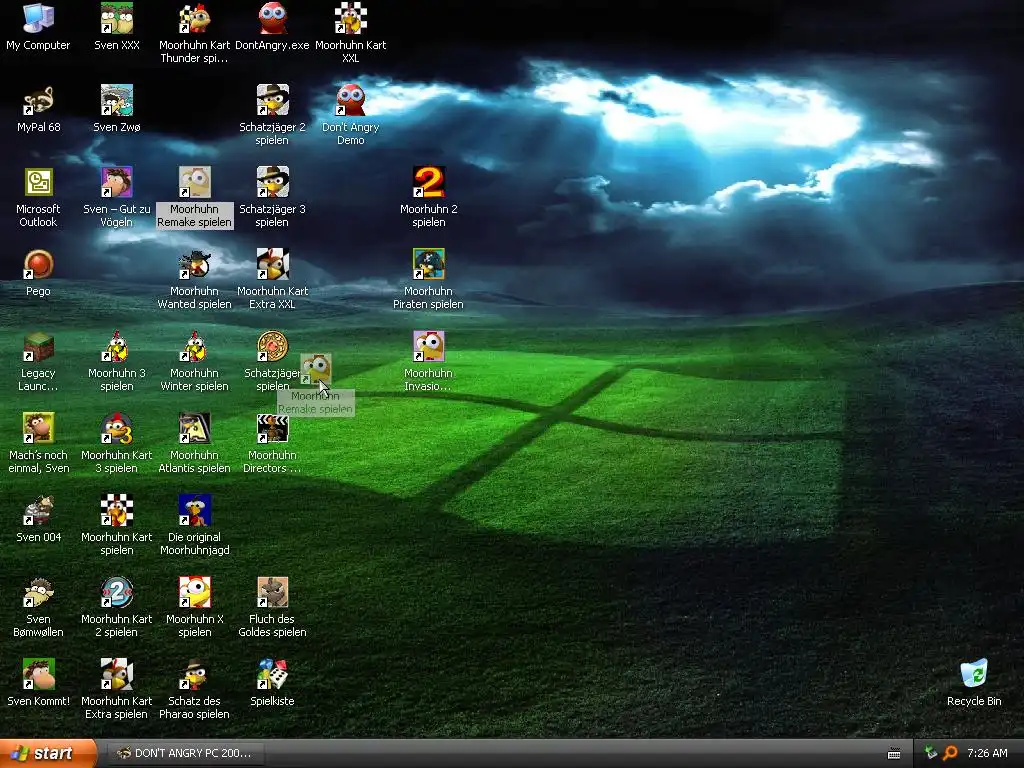Select Schatzjäger 2 spielen icon
1024x768 pixels.
pyautogui.click(x=272, y=101)
